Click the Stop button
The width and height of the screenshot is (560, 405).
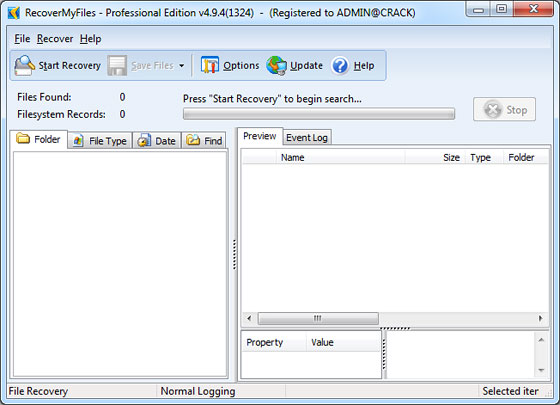504,110
